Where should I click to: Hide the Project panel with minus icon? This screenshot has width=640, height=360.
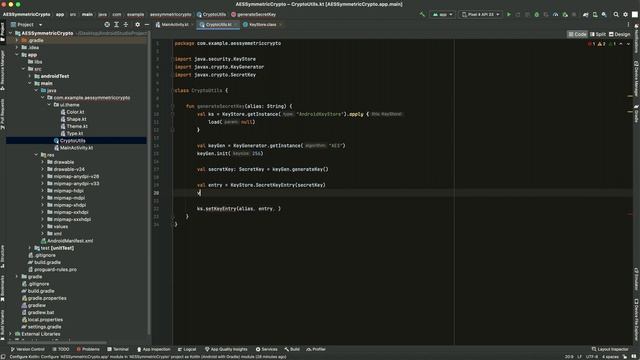[147, 24]
